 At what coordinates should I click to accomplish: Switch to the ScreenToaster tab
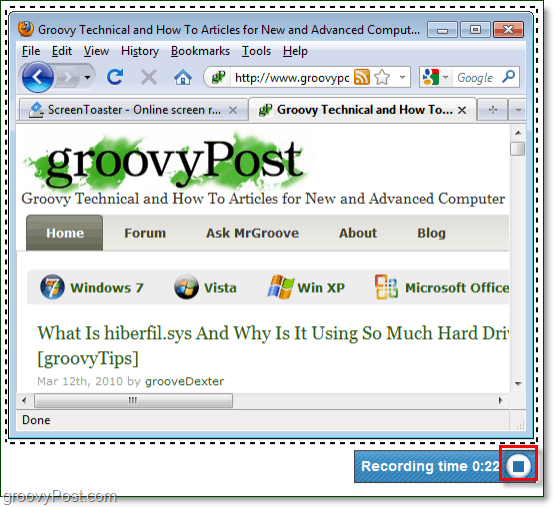(x=133, y=110)
